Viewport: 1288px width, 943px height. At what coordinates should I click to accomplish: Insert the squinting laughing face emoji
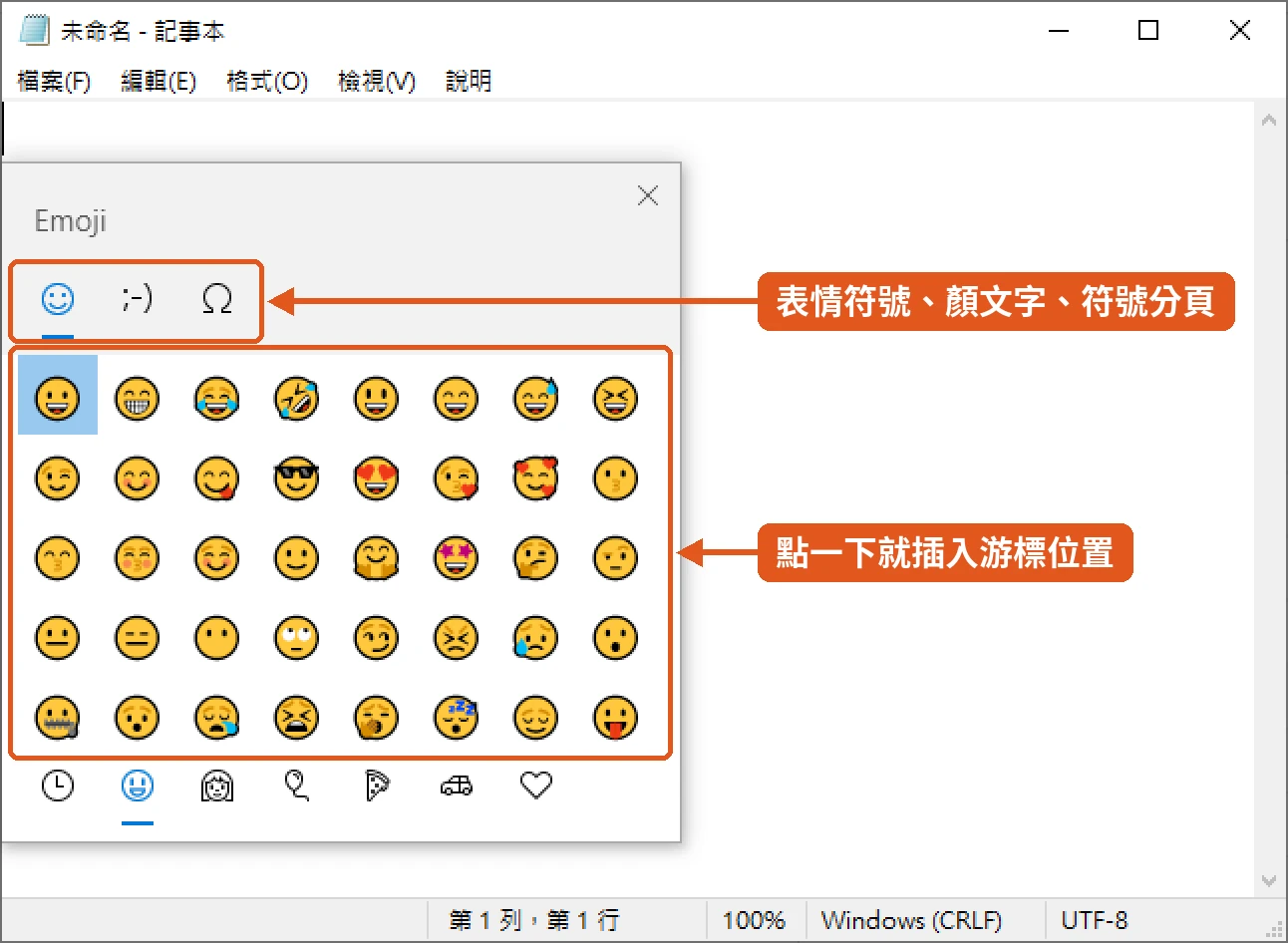tap(616, 399)
